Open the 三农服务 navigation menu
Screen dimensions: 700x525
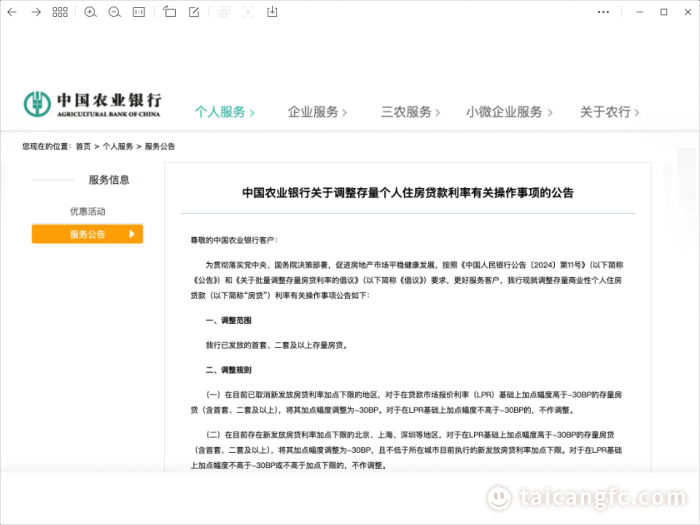click(410, 112)
